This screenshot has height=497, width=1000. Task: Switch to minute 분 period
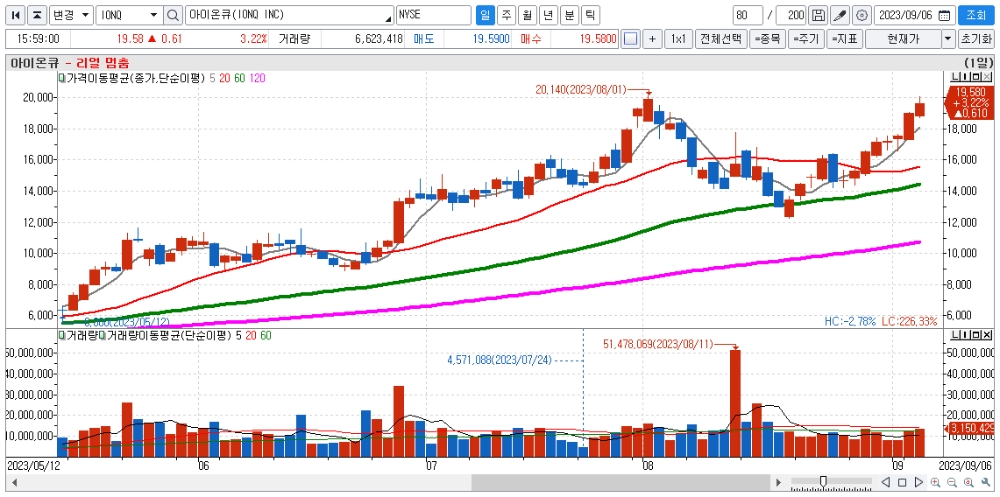(x=570, y=15)
